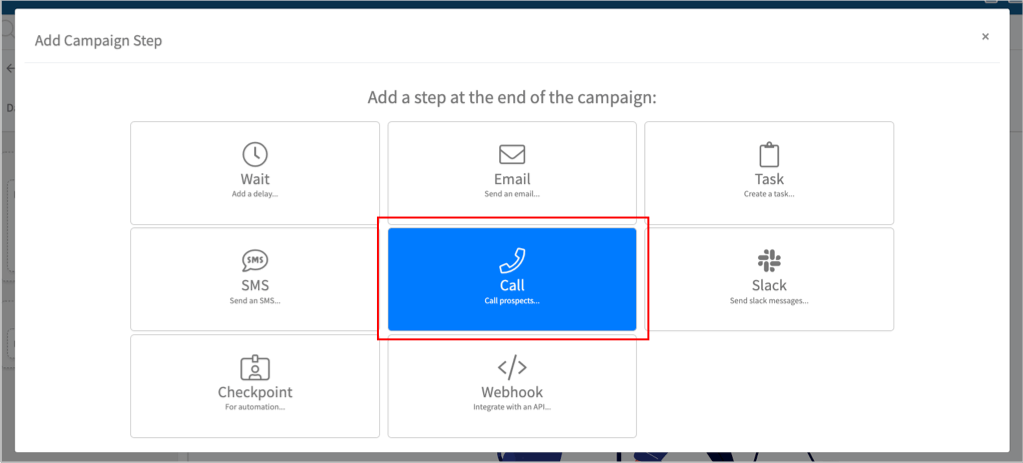Choose the "Webhook" step label
This screenshot has height=463, width=1023.
[512, 392]
